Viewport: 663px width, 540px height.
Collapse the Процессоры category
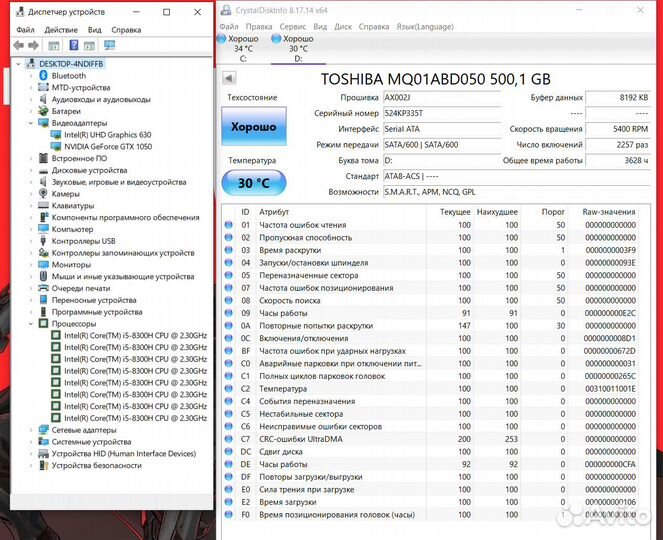[x=30, y=323]
